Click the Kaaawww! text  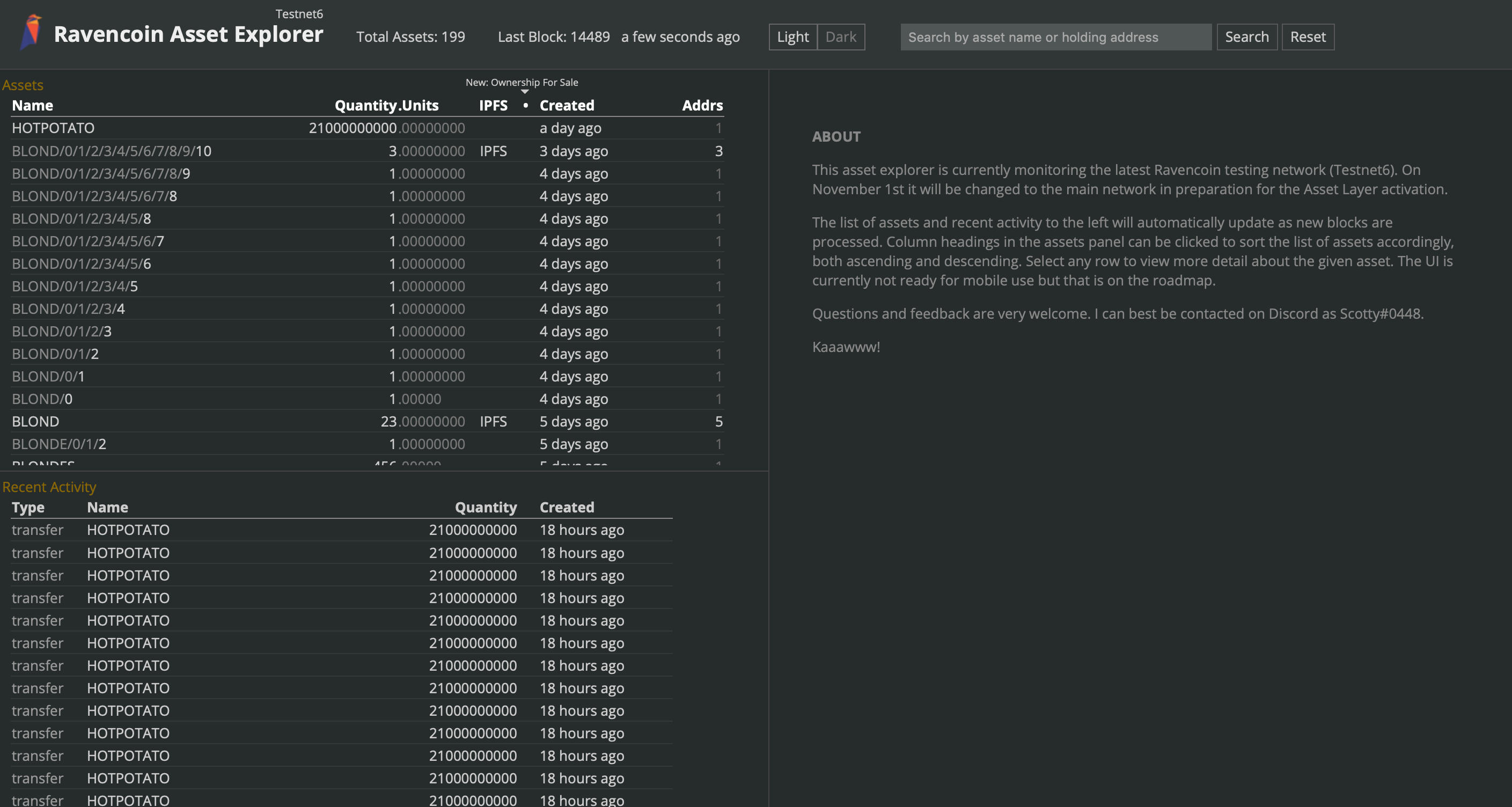(x=846, y=347)
